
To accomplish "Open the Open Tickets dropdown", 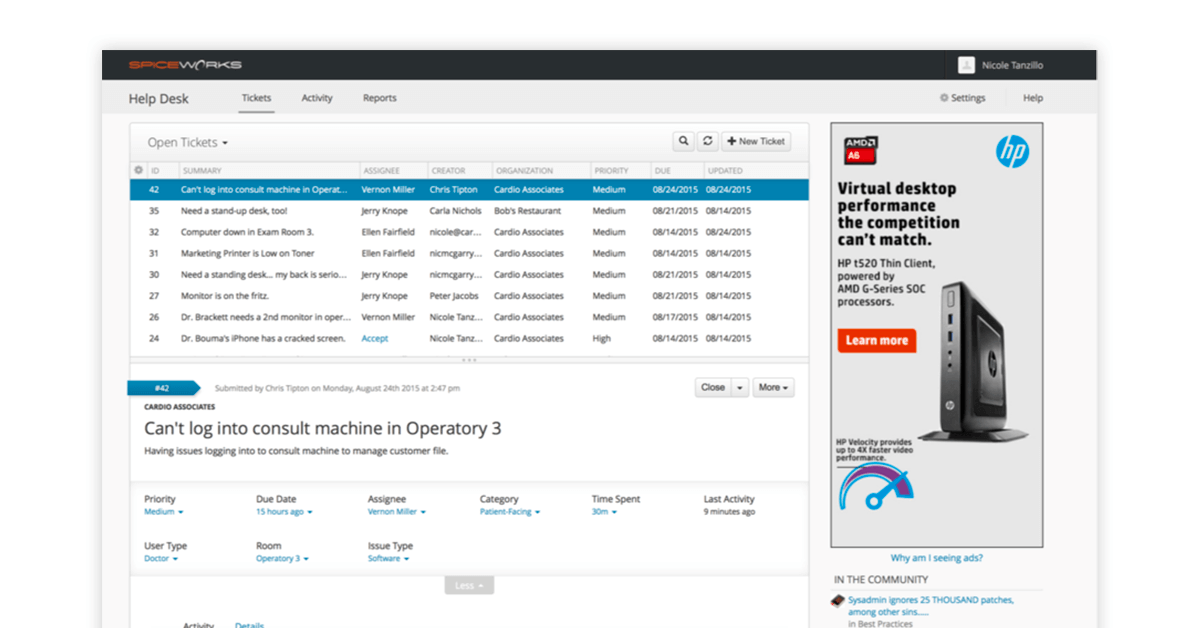I will tap(188, 143).
